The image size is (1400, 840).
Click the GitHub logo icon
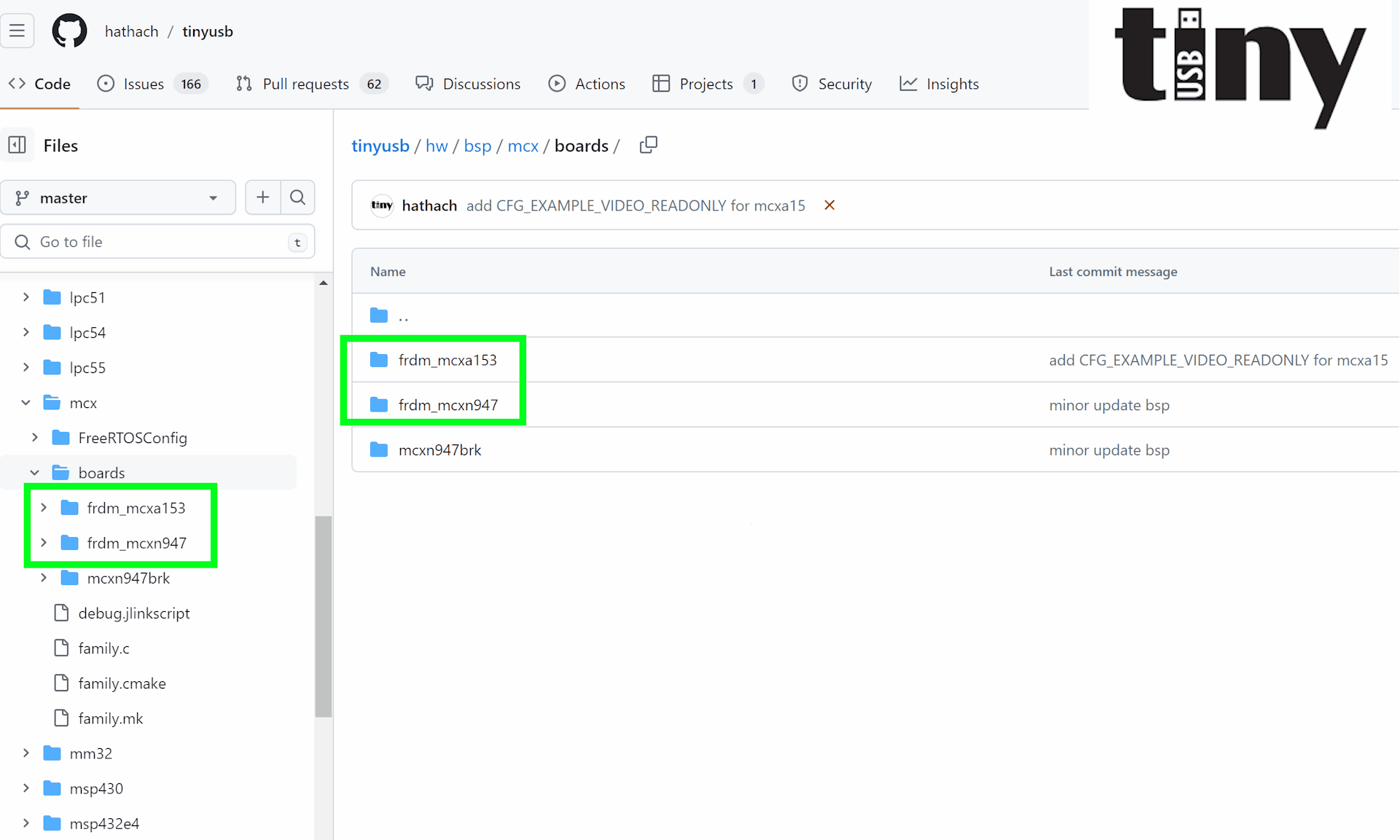point(69,31)
